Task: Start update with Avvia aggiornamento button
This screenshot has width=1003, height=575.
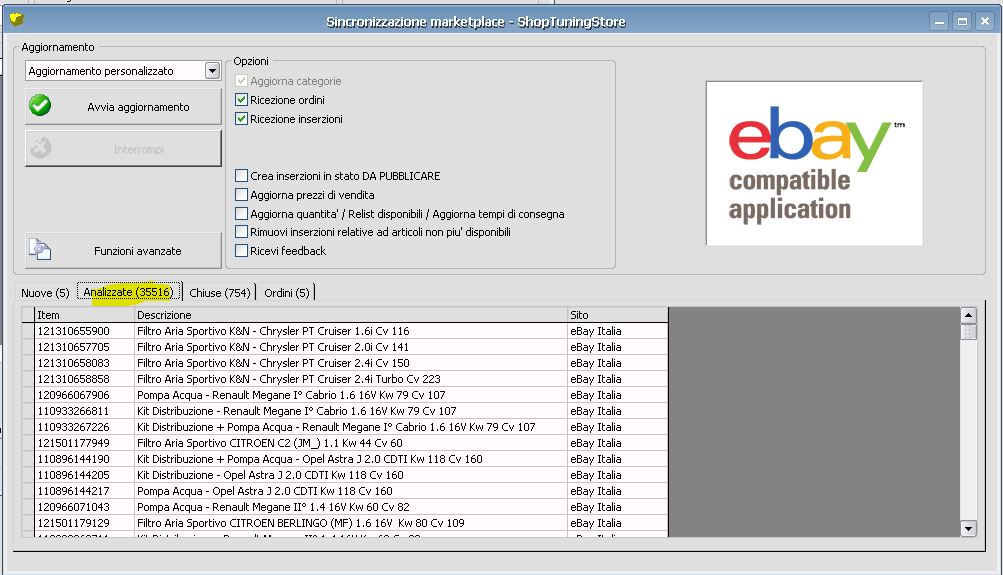Action: pos(123,106)
